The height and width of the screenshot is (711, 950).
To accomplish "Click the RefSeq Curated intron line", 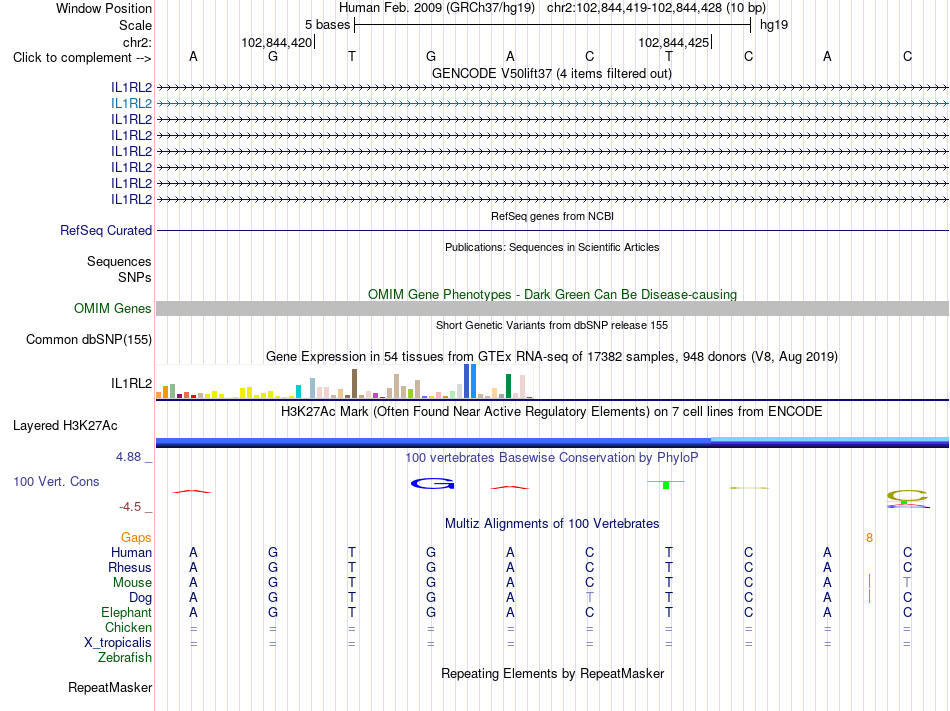I will pyautogui.click(x=552, y=231).
